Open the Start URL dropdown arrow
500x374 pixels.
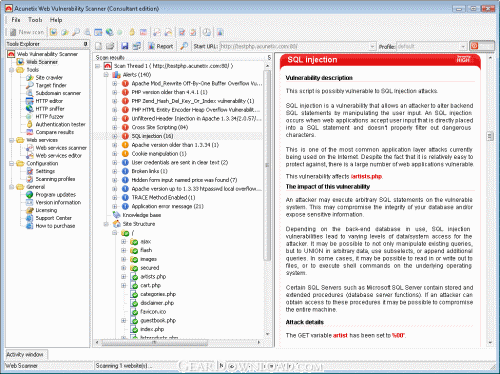click(x=373, y=46)
